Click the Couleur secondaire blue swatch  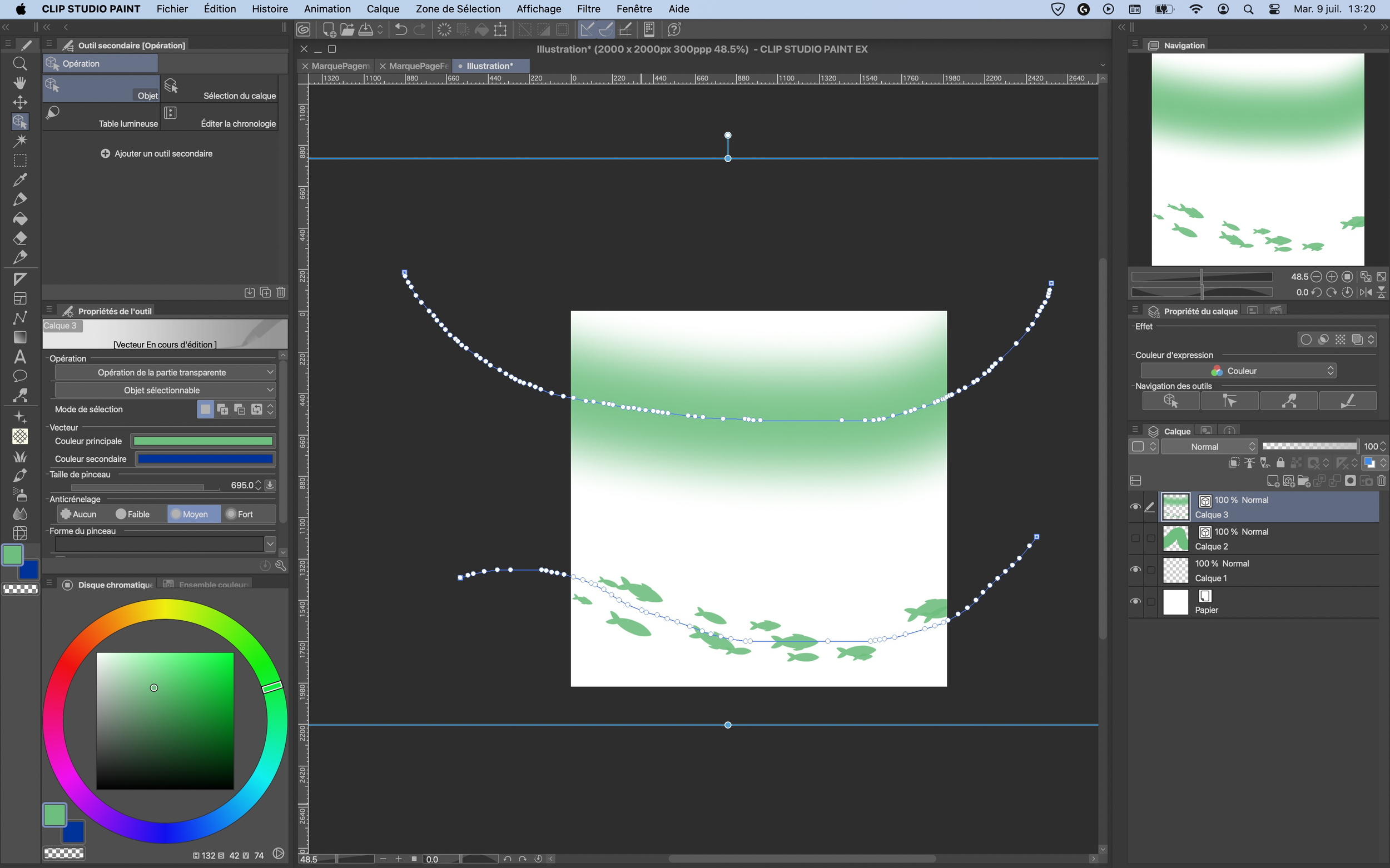coord(205,458)
